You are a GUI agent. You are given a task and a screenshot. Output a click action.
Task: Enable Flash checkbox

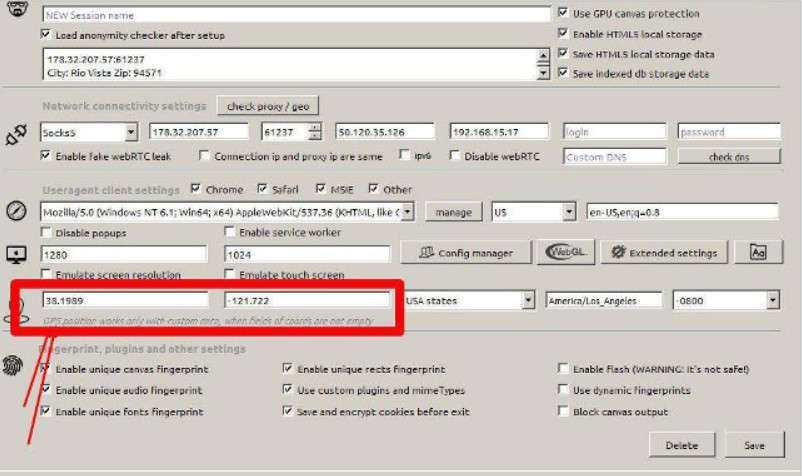(x=565, y=369)
